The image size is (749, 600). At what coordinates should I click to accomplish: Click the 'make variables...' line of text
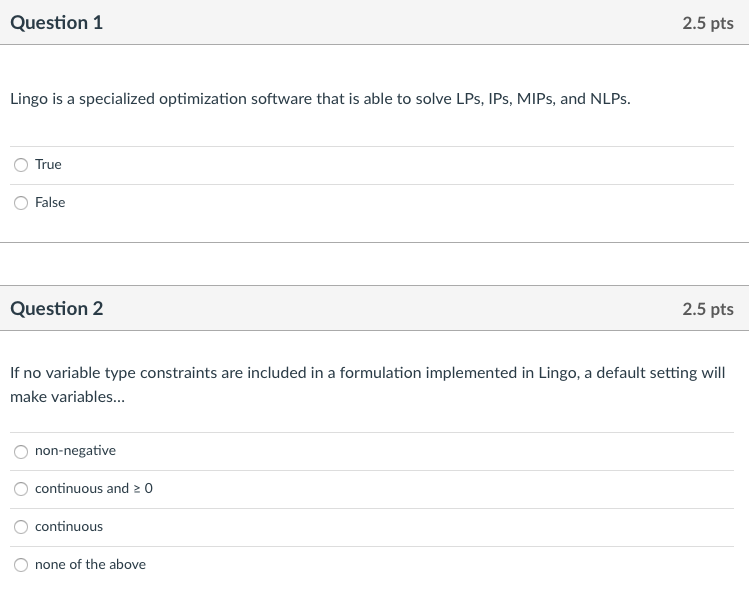click(60, 397)
